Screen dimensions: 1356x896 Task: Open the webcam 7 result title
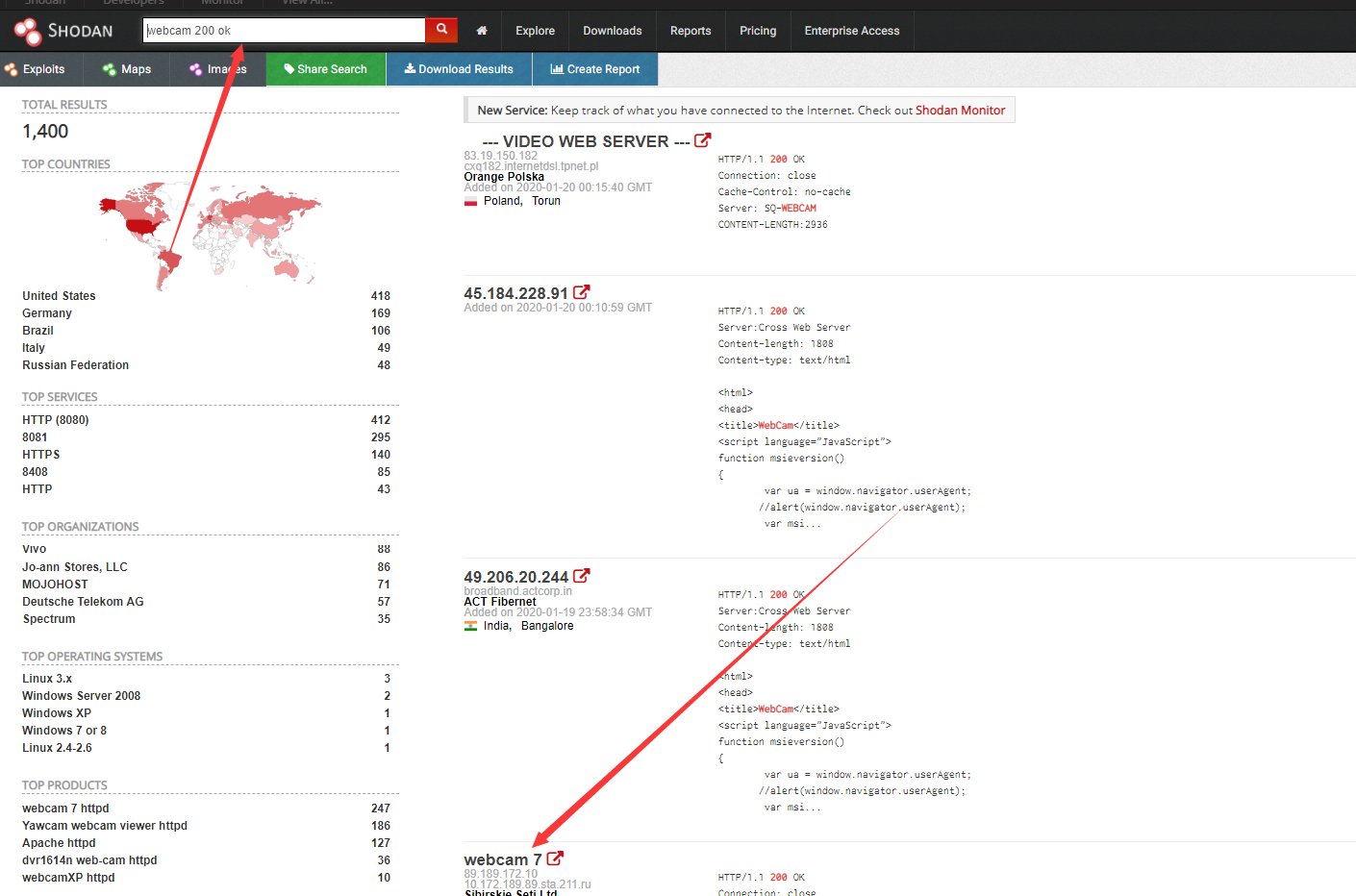click(x=503, y=859)
